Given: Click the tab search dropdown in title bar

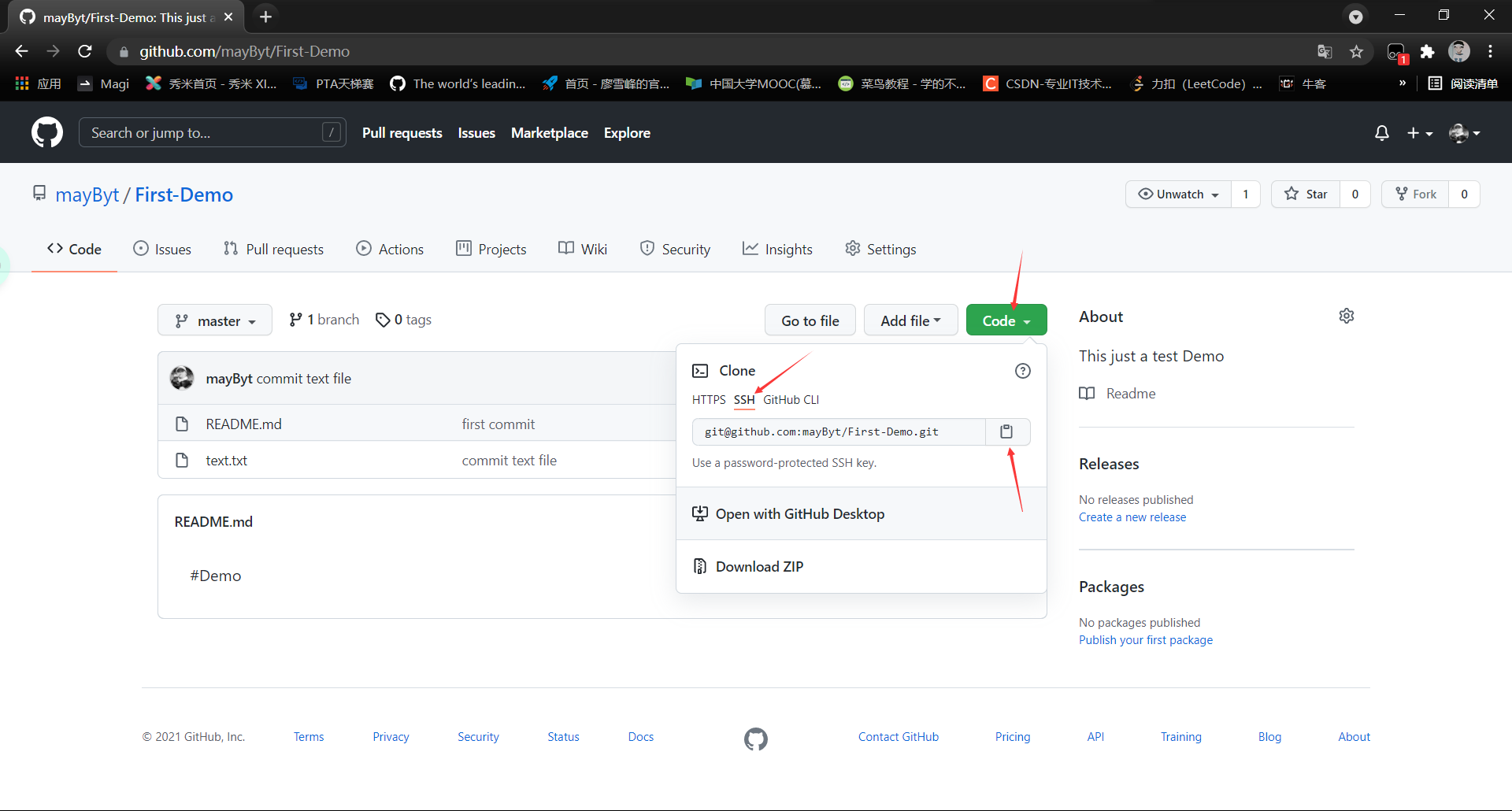Looking at the screenshot, I should [x=1355, y=17].
